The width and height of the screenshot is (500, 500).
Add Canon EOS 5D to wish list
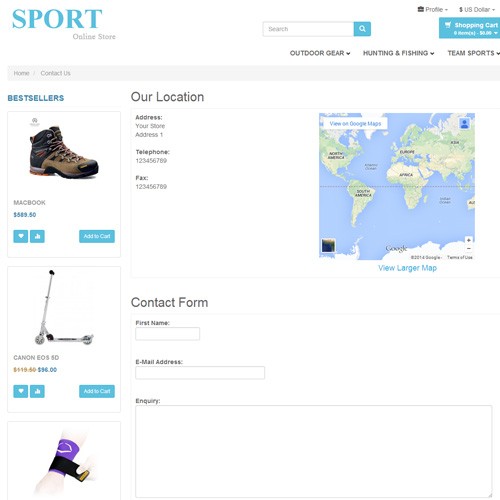coord(21,391)
